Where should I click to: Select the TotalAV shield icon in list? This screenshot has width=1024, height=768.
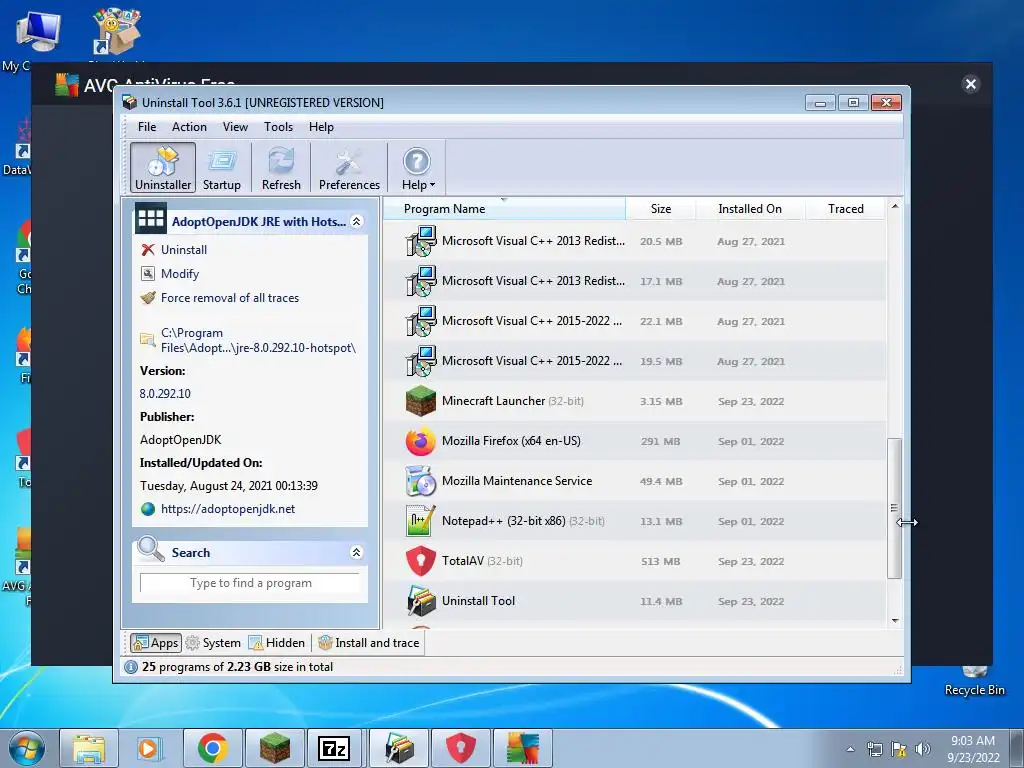click(421, 561)
